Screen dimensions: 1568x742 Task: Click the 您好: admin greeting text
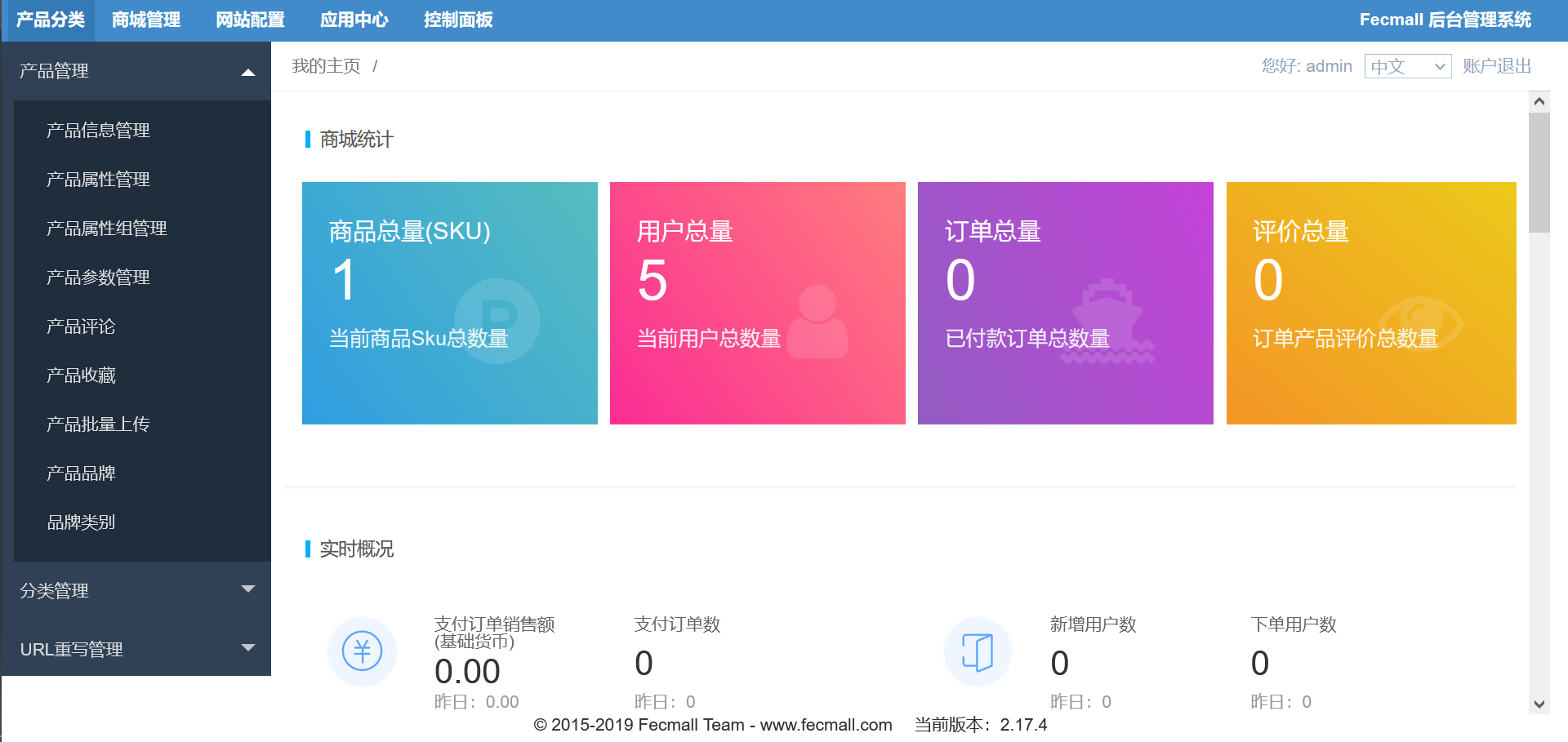(1307, 66)
